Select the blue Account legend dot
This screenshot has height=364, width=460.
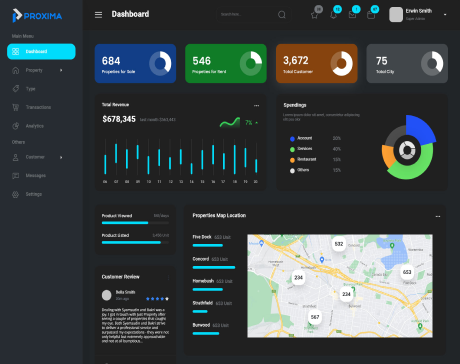click(292, 139)
